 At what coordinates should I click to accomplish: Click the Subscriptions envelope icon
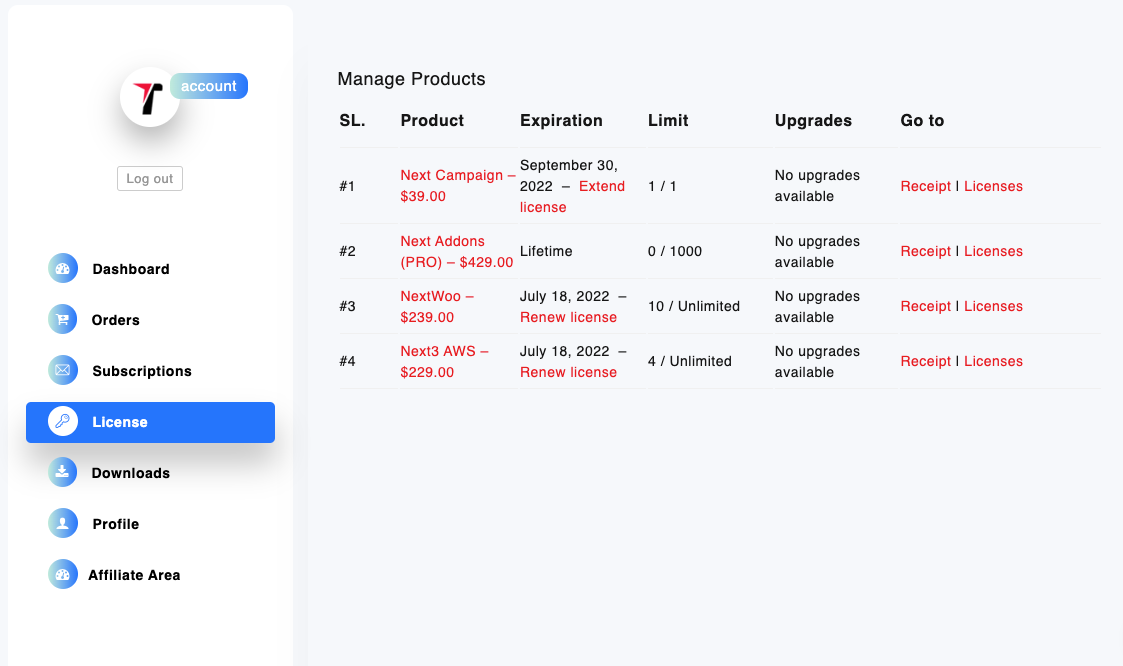tap(62, 370)
